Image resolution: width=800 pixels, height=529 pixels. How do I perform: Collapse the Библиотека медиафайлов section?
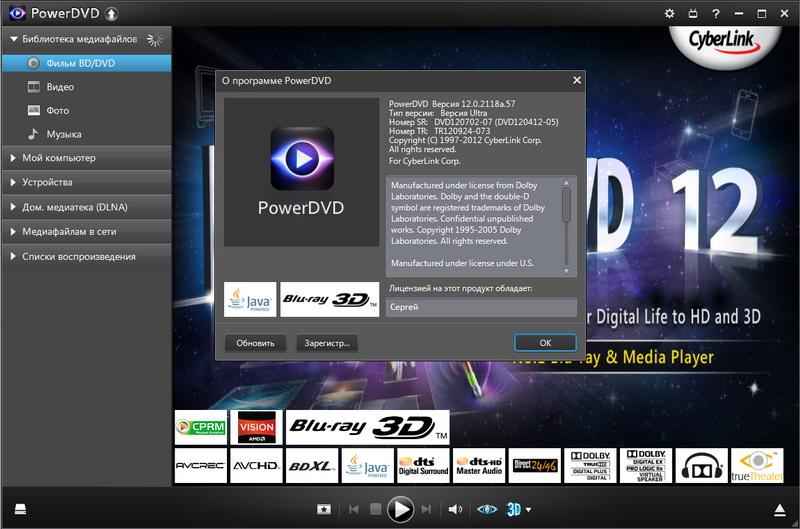(x=14, y=39)
